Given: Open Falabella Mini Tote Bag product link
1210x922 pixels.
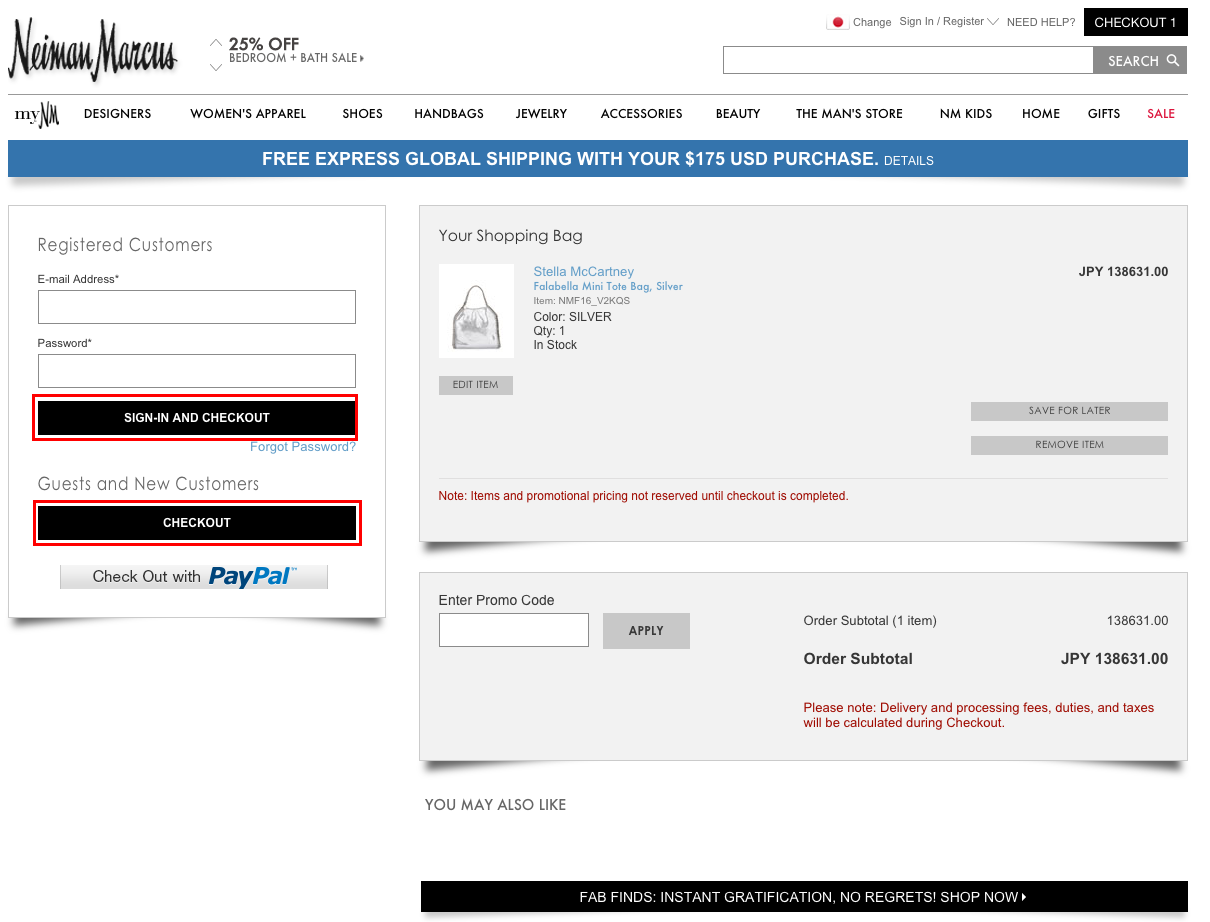Looking at the screenshot, I should pos(608,286).
